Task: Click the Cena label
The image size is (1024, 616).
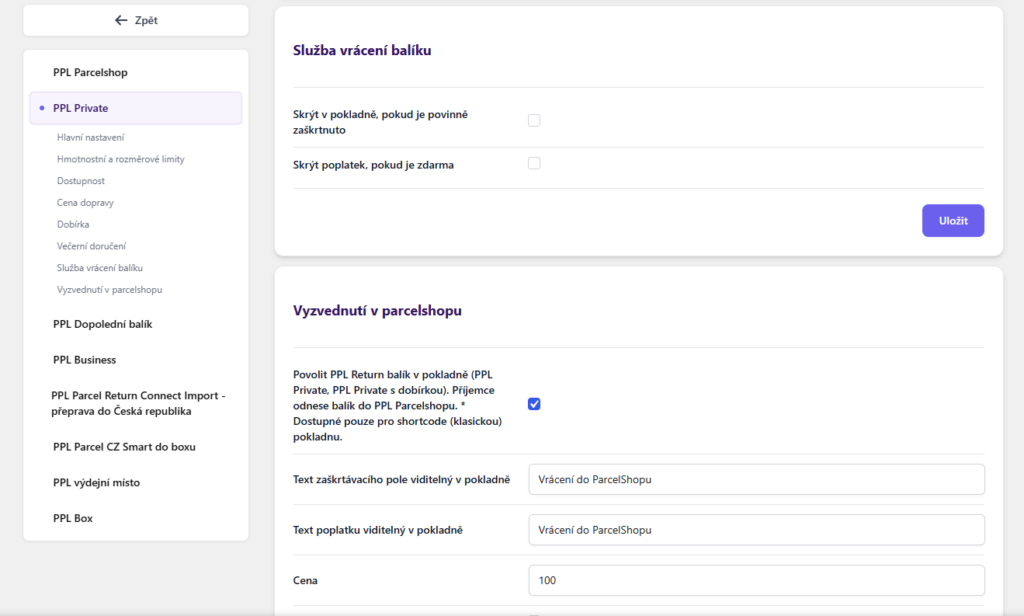Action: point(305,580)
